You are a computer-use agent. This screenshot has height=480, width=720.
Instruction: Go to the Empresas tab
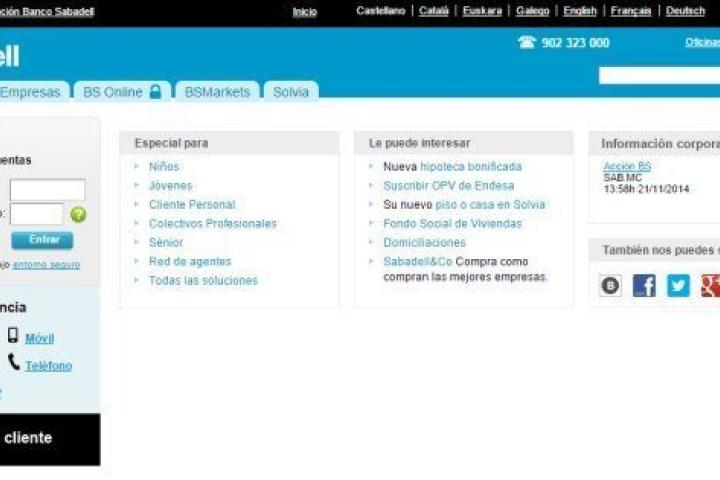coord(30,92)
